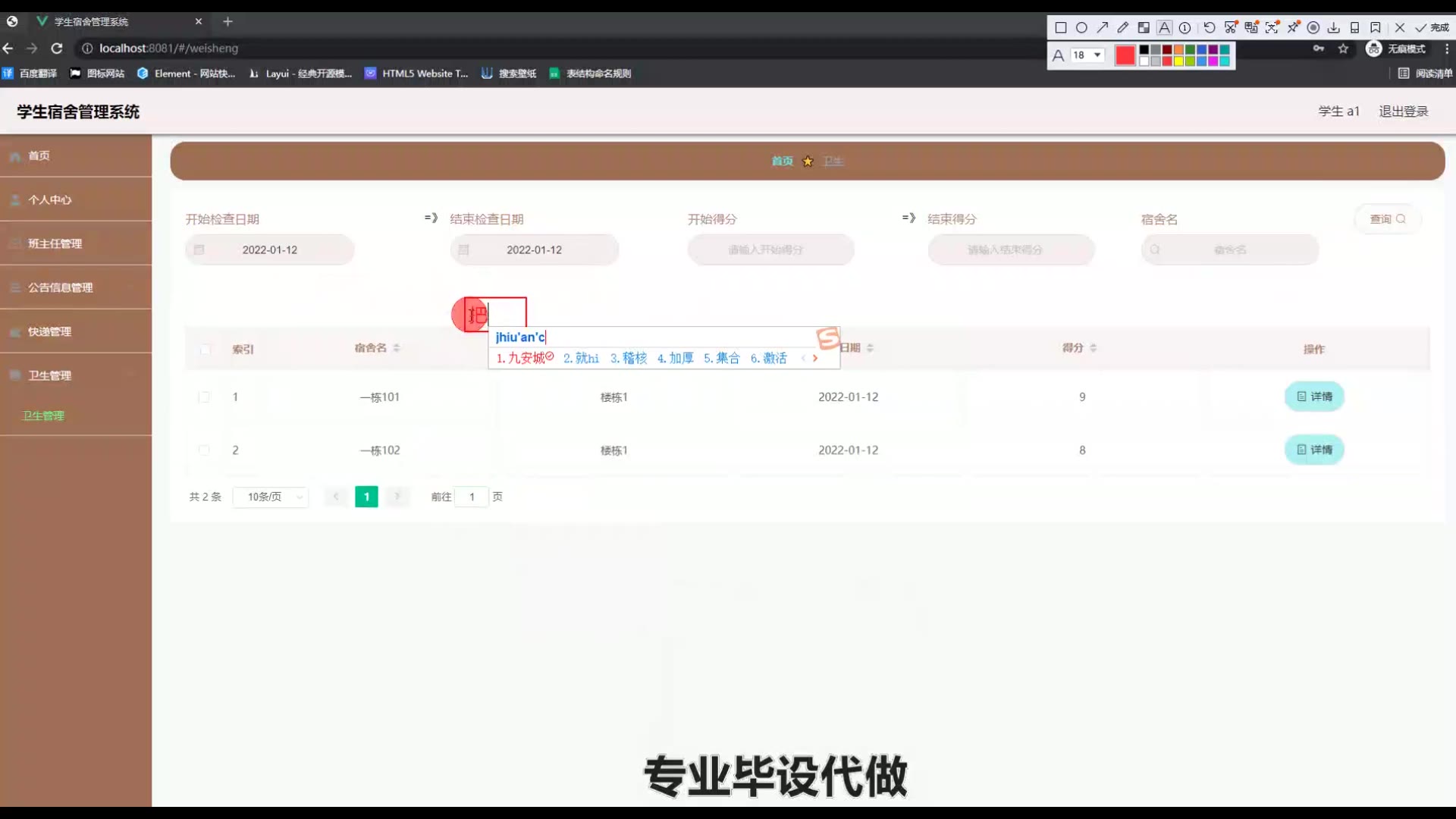Click the current red color swatch
Image resolution: width=1456 pixels, height=819 pixels.
[1125, 55]
